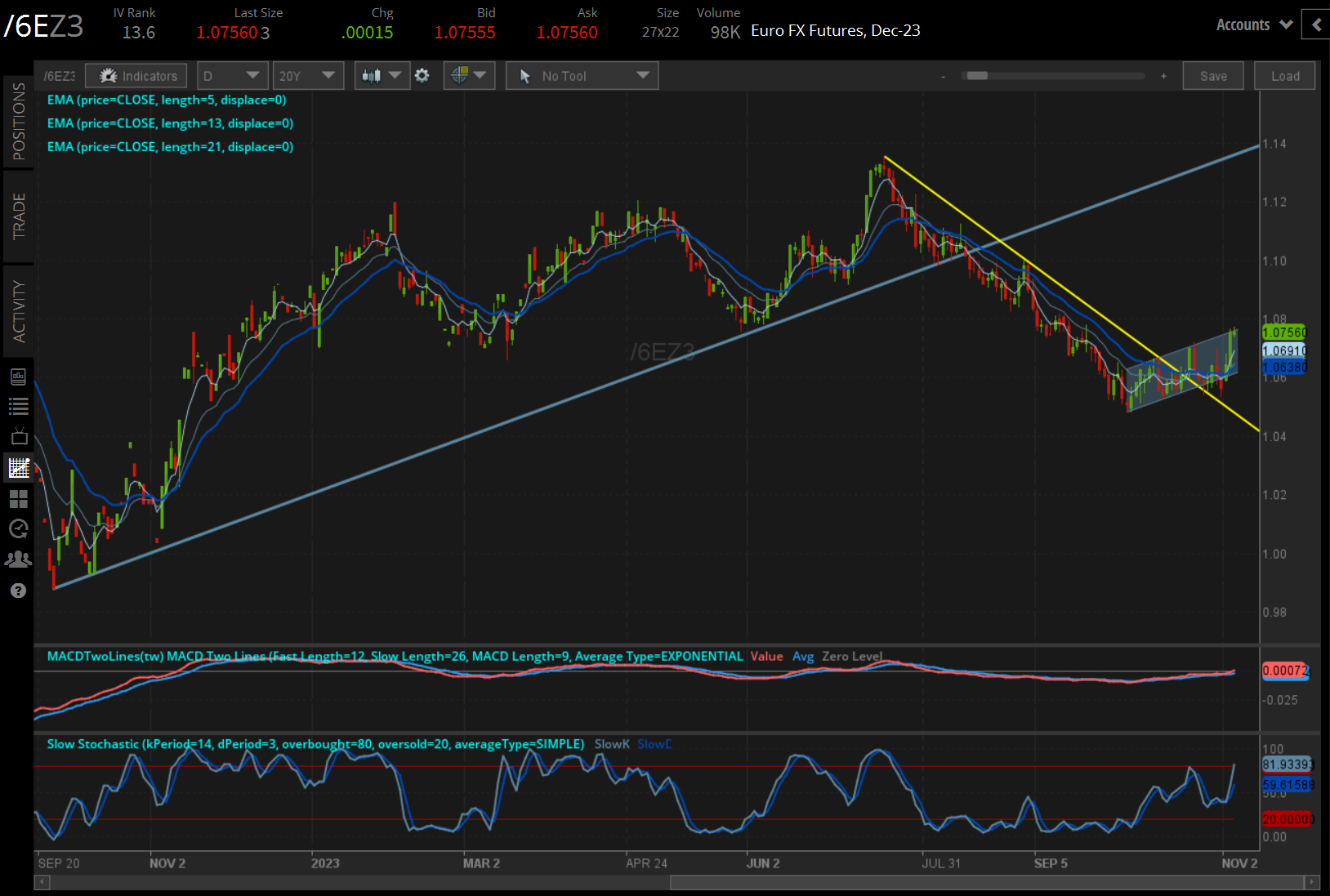Select EMA length=21 study label
This screenshot has height=896, width=1330.
[x=170, y=147]
